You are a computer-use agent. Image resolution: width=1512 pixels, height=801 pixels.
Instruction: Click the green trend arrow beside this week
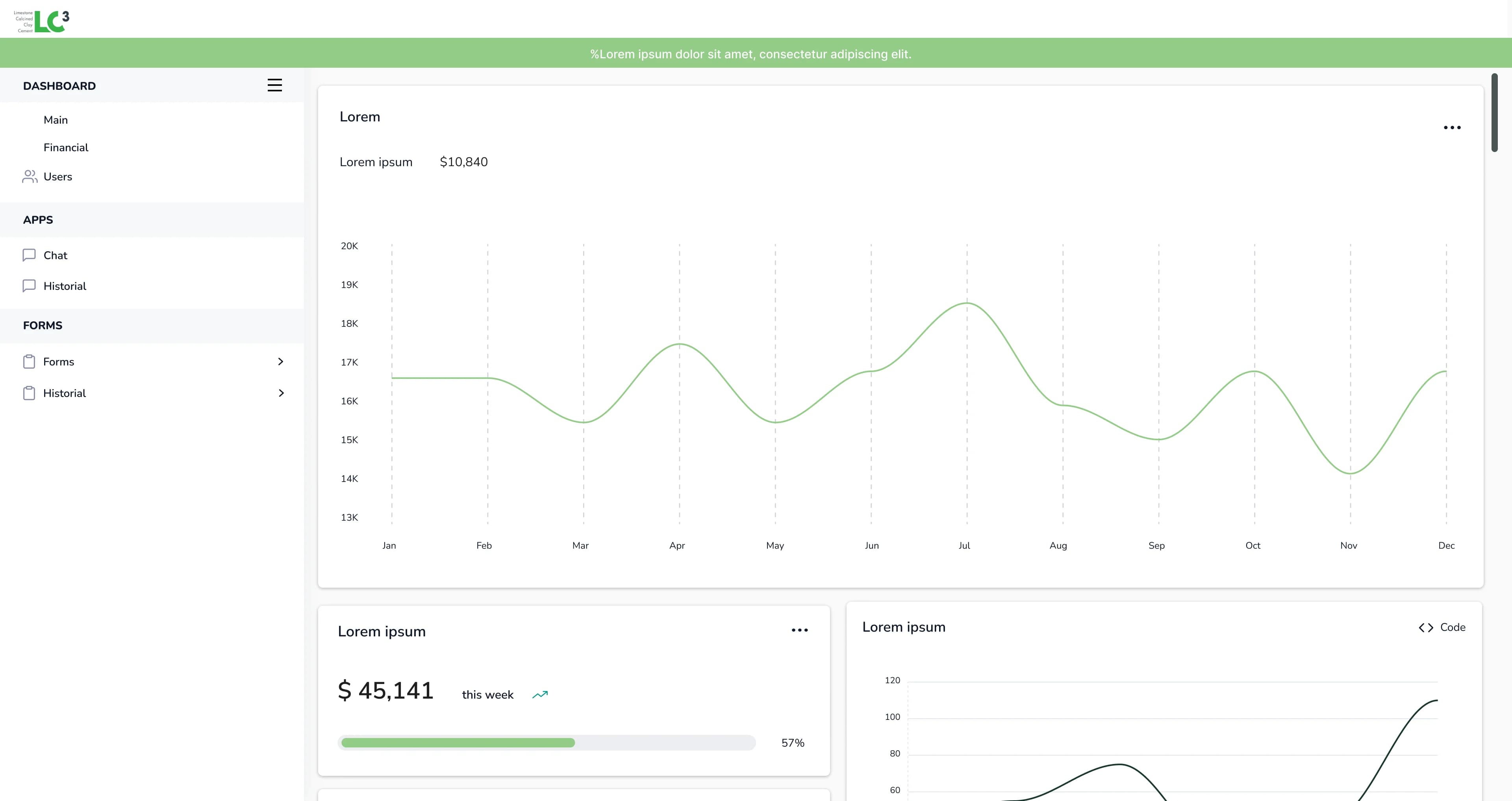point(540,694)
